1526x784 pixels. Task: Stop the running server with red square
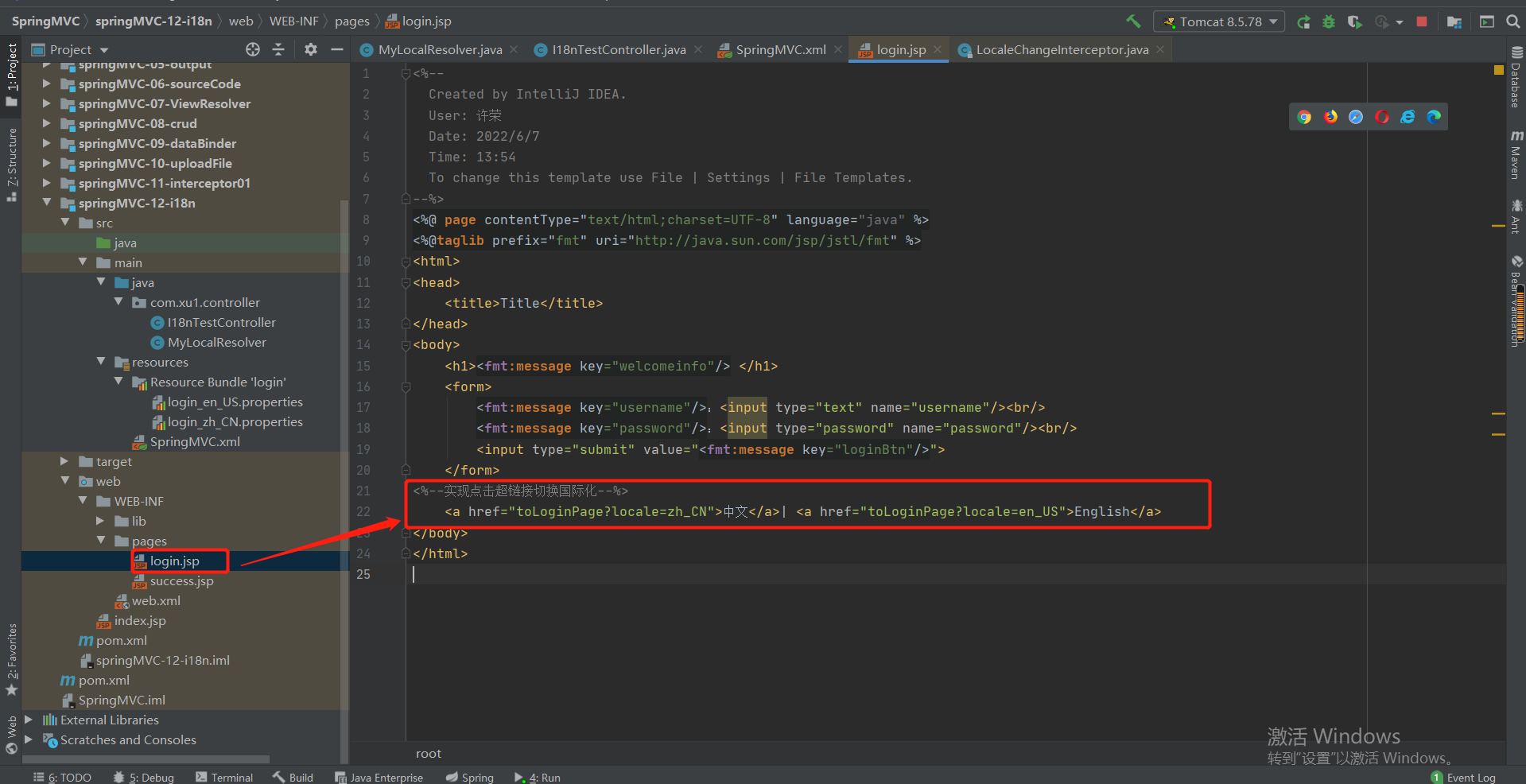[x=1422, y=21]
